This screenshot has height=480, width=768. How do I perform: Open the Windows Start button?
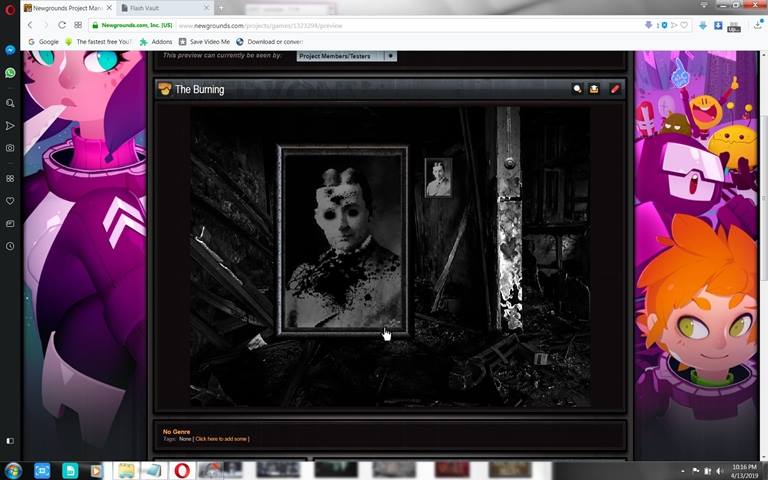13,471
